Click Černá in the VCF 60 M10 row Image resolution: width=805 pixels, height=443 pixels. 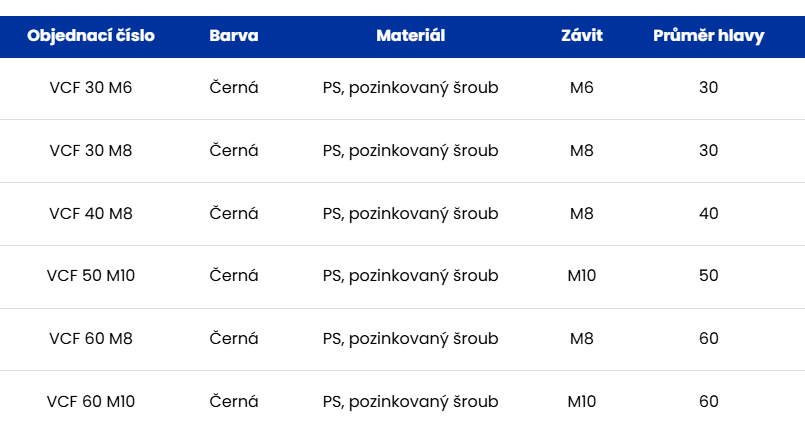[234, 402]
